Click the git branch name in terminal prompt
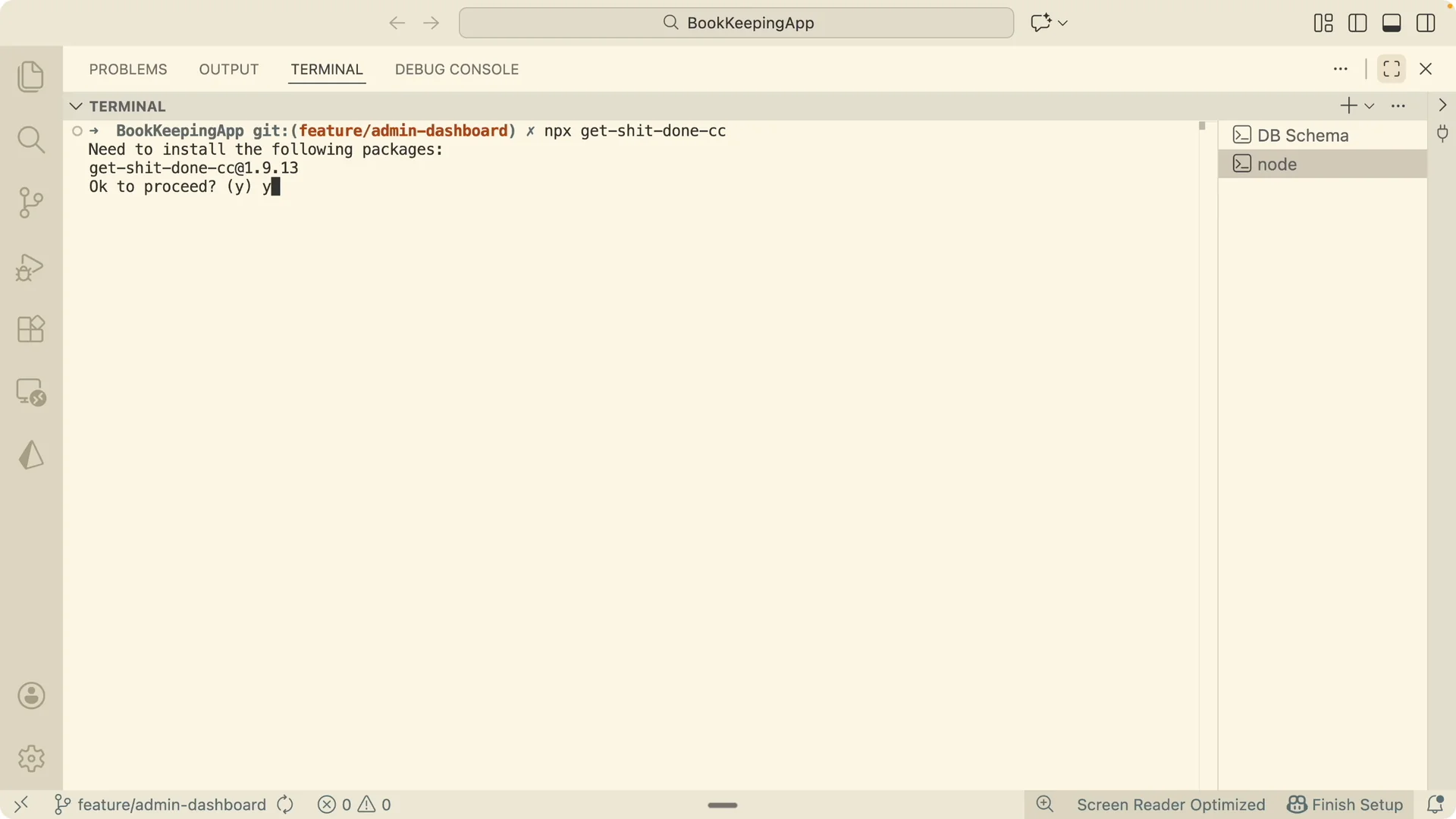The image size is (1456, 819). tap(403, 130)
